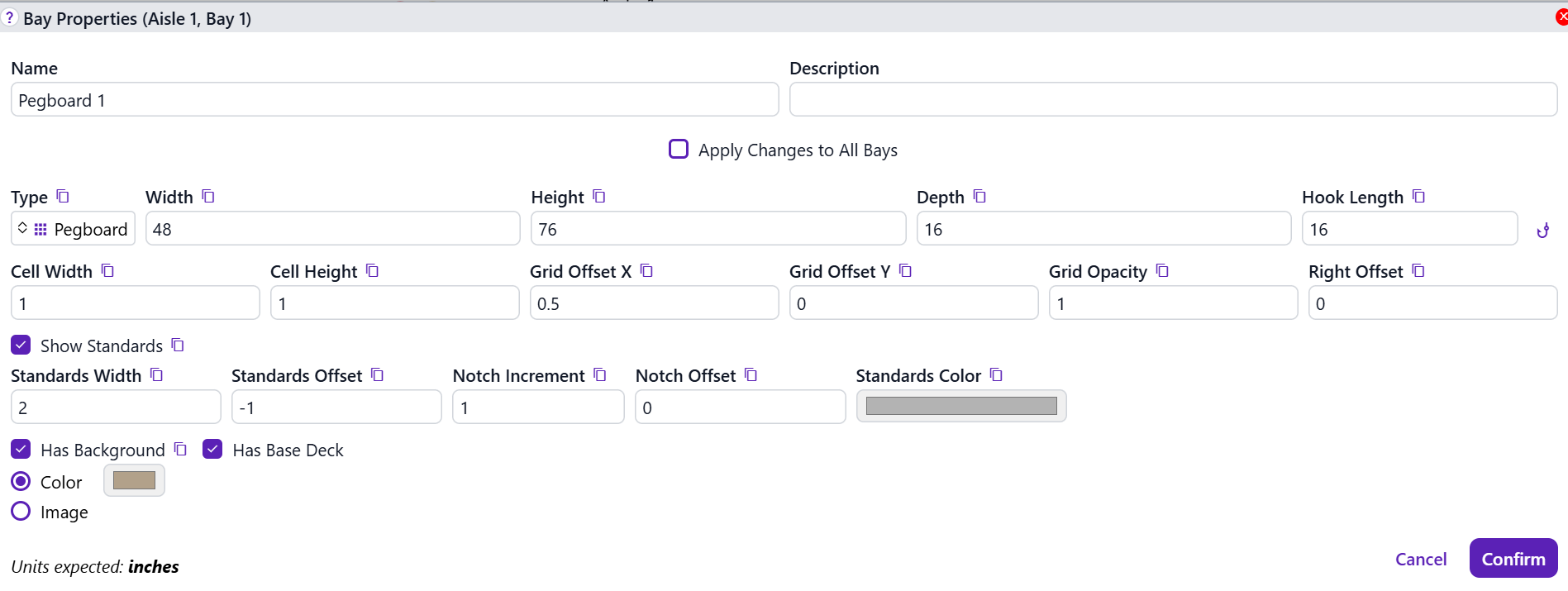This screenshot has width=1568, height=591.
Task: Click the copy icon next to Grid Opacity
Action: tap(1162, 271)
